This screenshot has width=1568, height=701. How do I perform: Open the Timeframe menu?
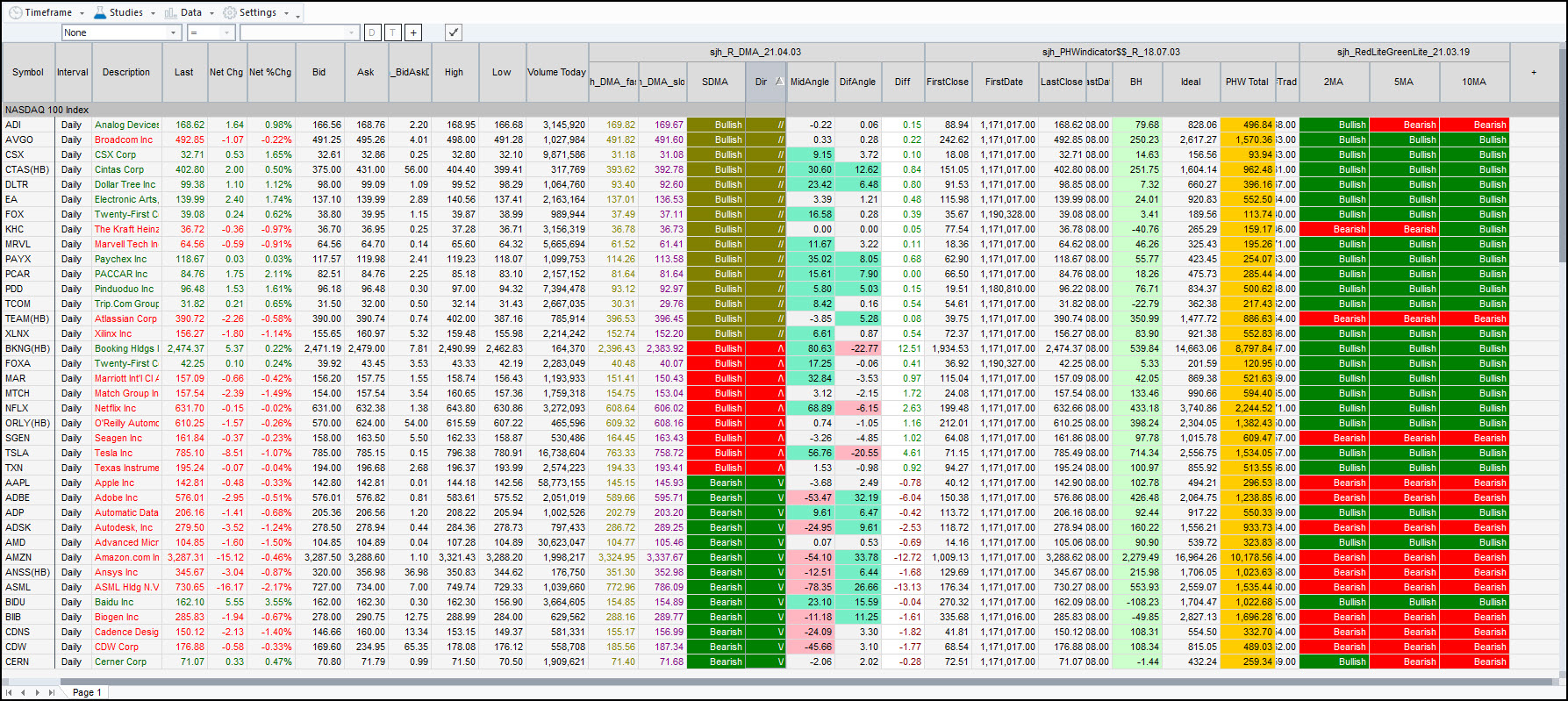(x=46, y=12)
